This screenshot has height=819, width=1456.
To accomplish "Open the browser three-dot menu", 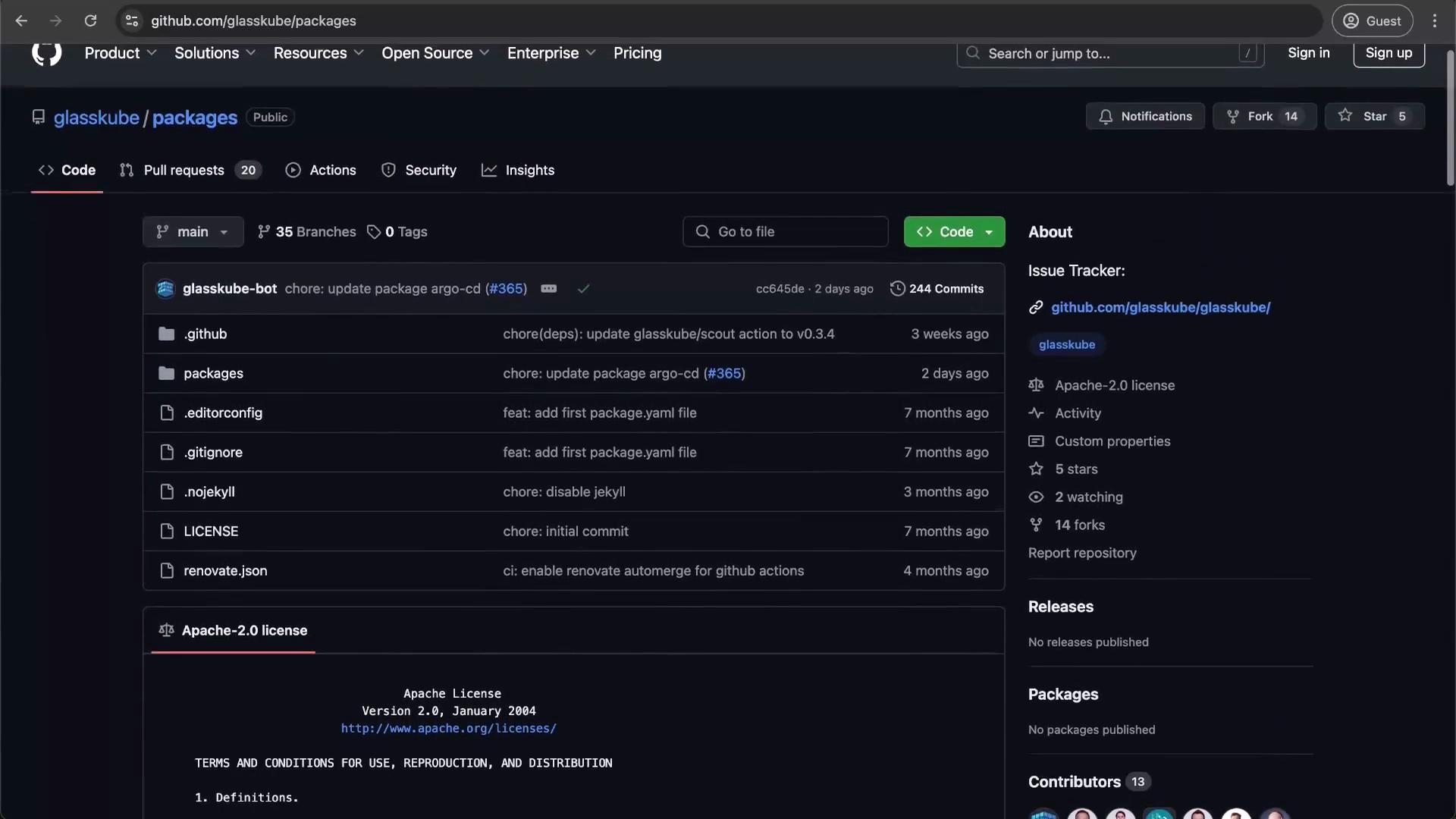I will click(x=1434, y=20).
